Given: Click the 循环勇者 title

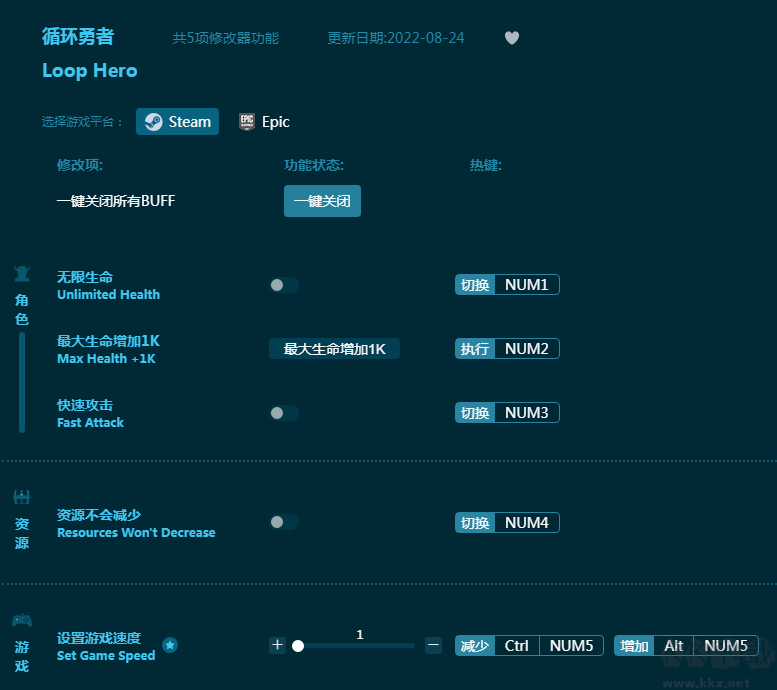Looking at the screenshot, I should click(78, 37).
